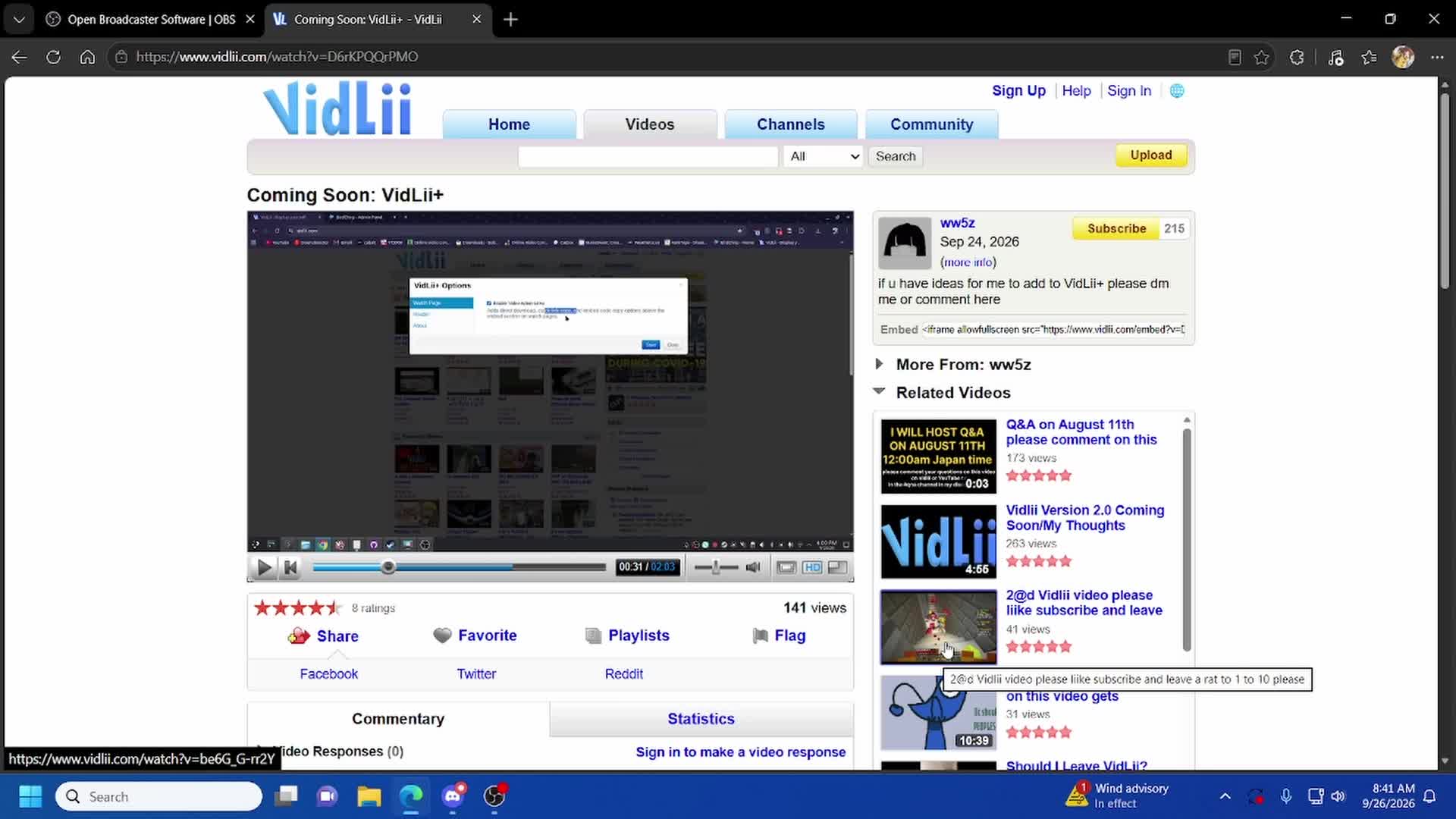1456x819 pixels.
Task: Open the Wind advisory weather widget
Action: (x=1116, y=795)
